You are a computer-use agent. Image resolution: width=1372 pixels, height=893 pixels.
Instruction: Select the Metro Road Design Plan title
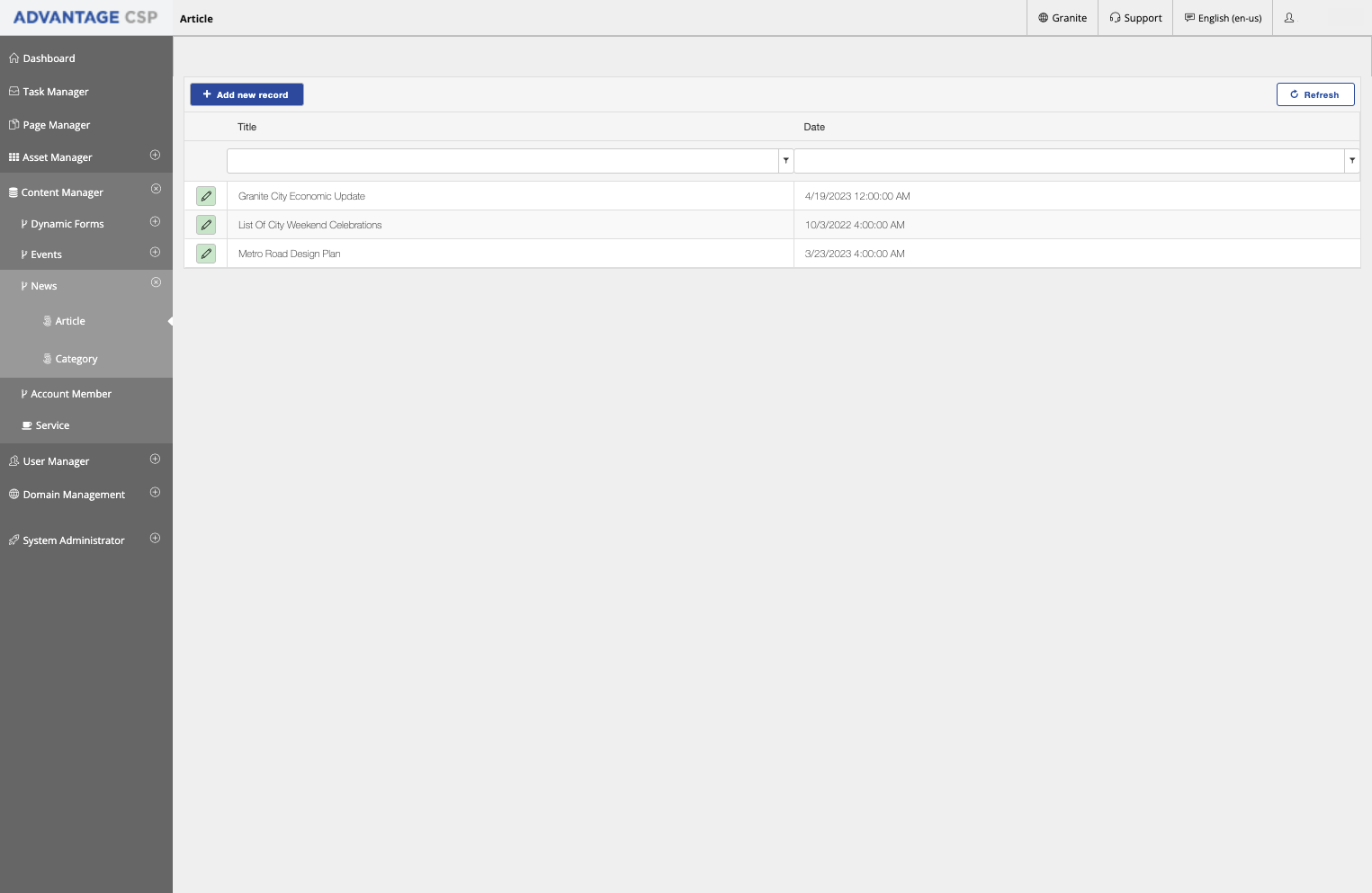[x=289, y=254]
